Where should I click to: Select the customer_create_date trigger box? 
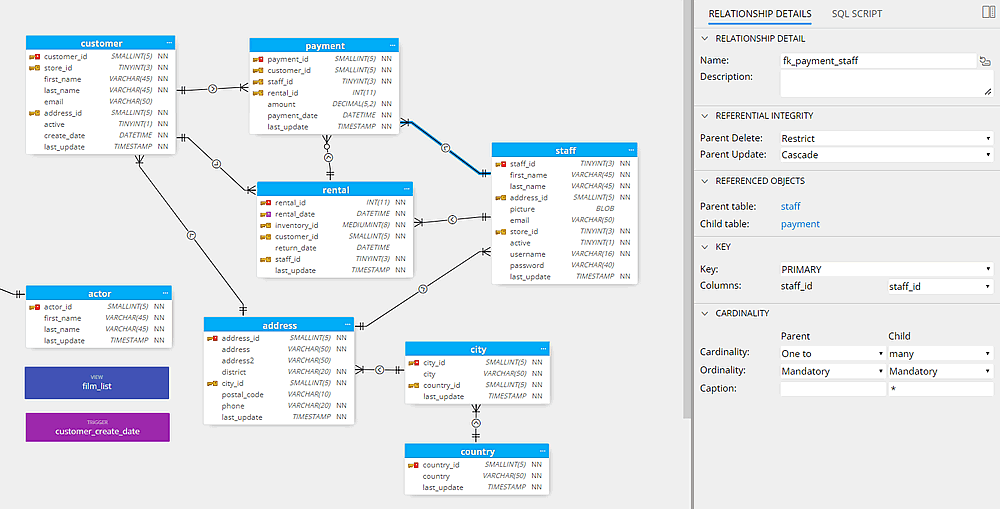pos(98,427)
